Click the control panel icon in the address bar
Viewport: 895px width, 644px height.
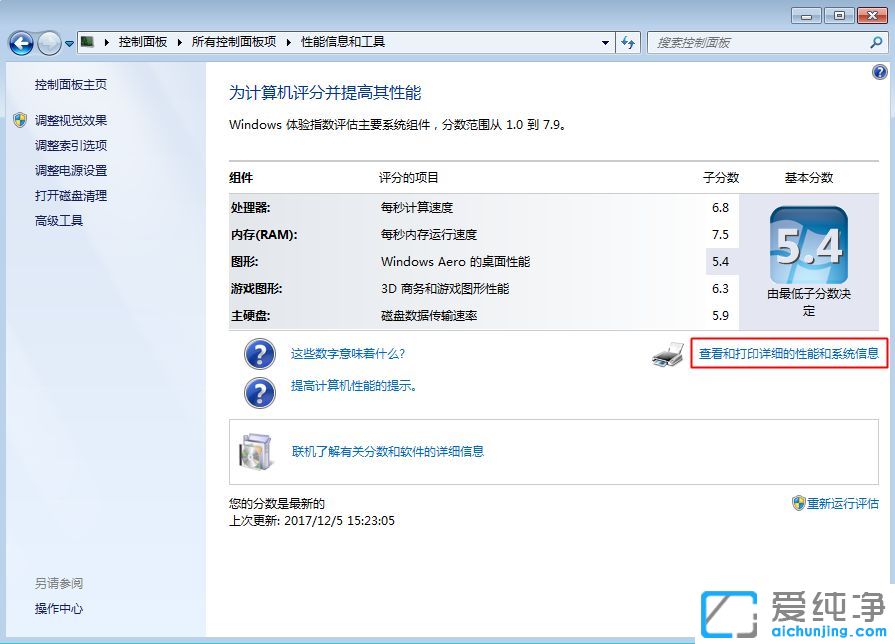click(85, 42)
